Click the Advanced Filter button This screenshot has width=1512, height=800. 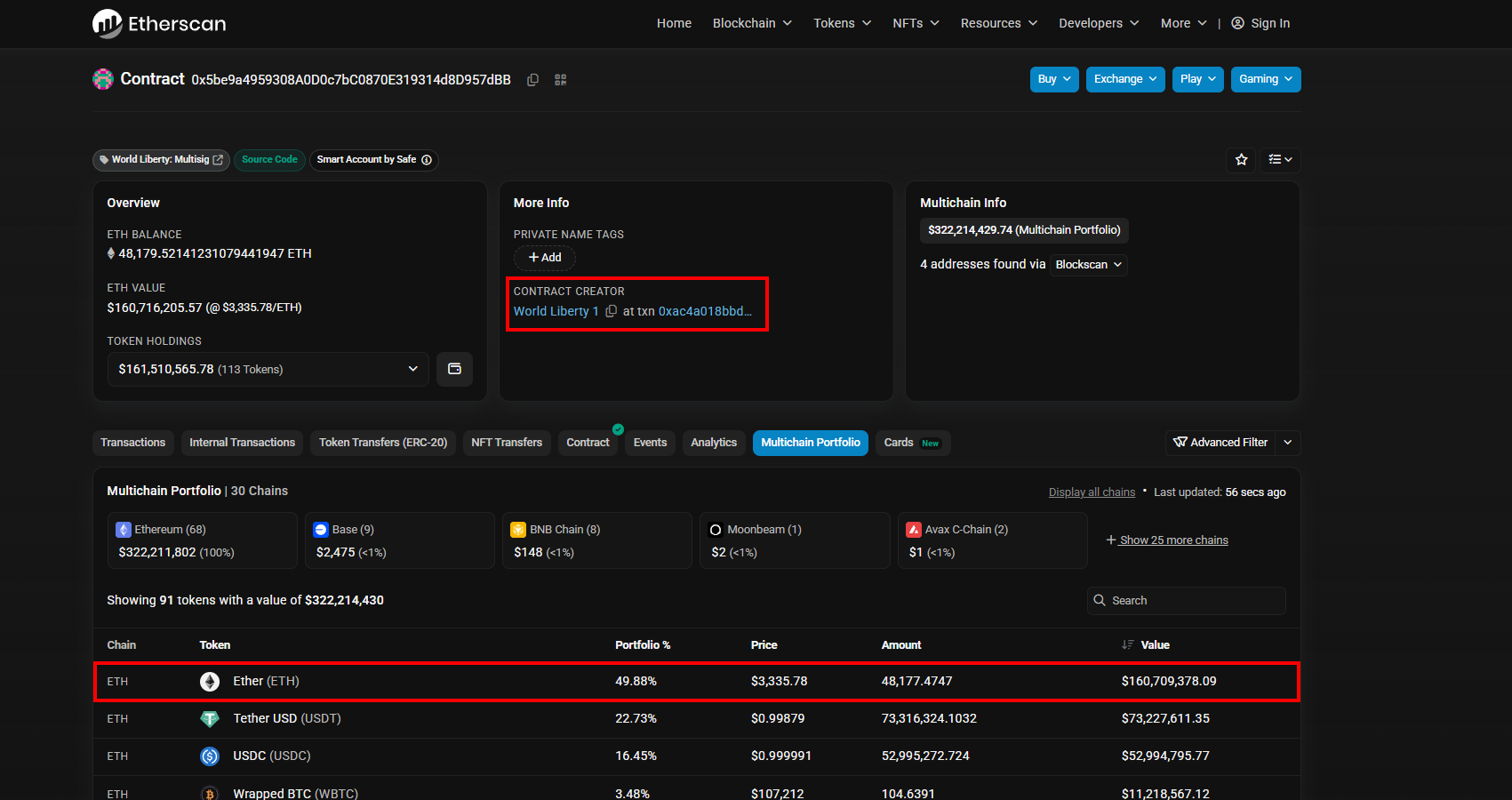click(x=1220, y=443)
